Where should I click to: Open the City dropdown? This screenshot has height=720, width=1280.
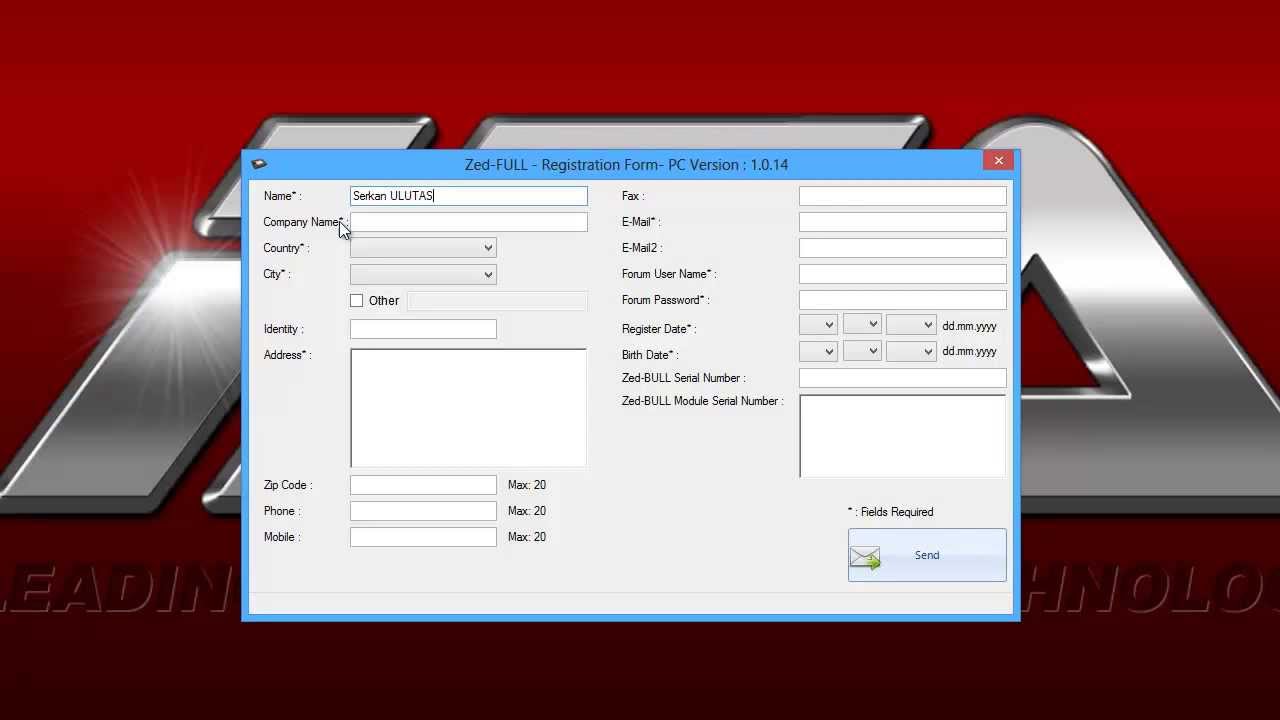pos(423,274)
